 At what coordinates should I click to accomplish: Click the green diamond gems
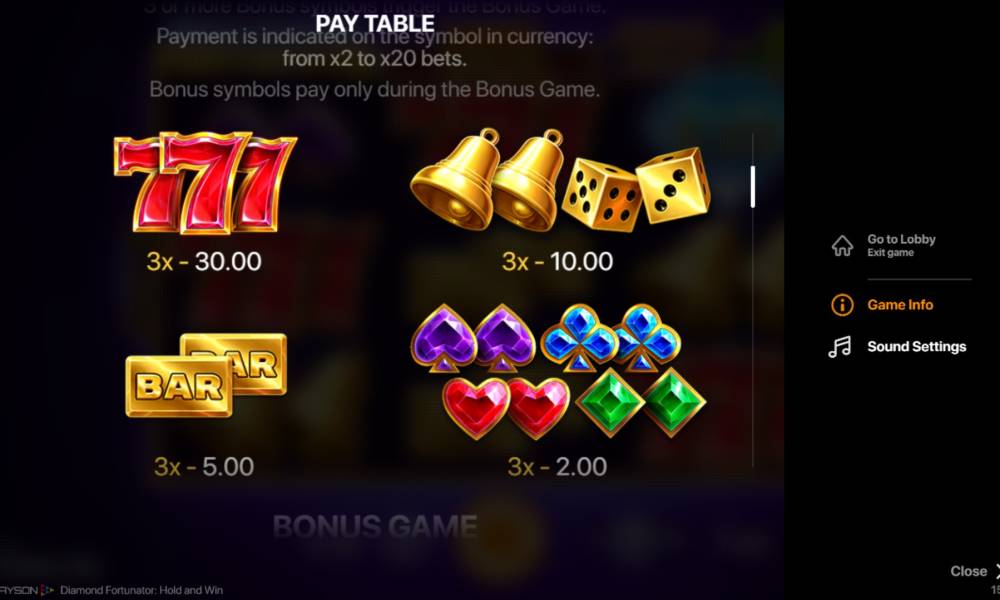coord(640,403)
